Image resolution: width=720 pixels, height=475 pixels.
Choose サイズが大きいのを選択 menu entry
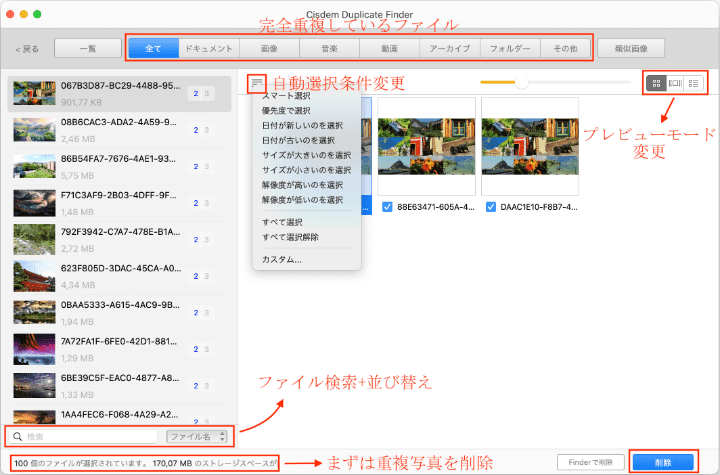(307, 155)
